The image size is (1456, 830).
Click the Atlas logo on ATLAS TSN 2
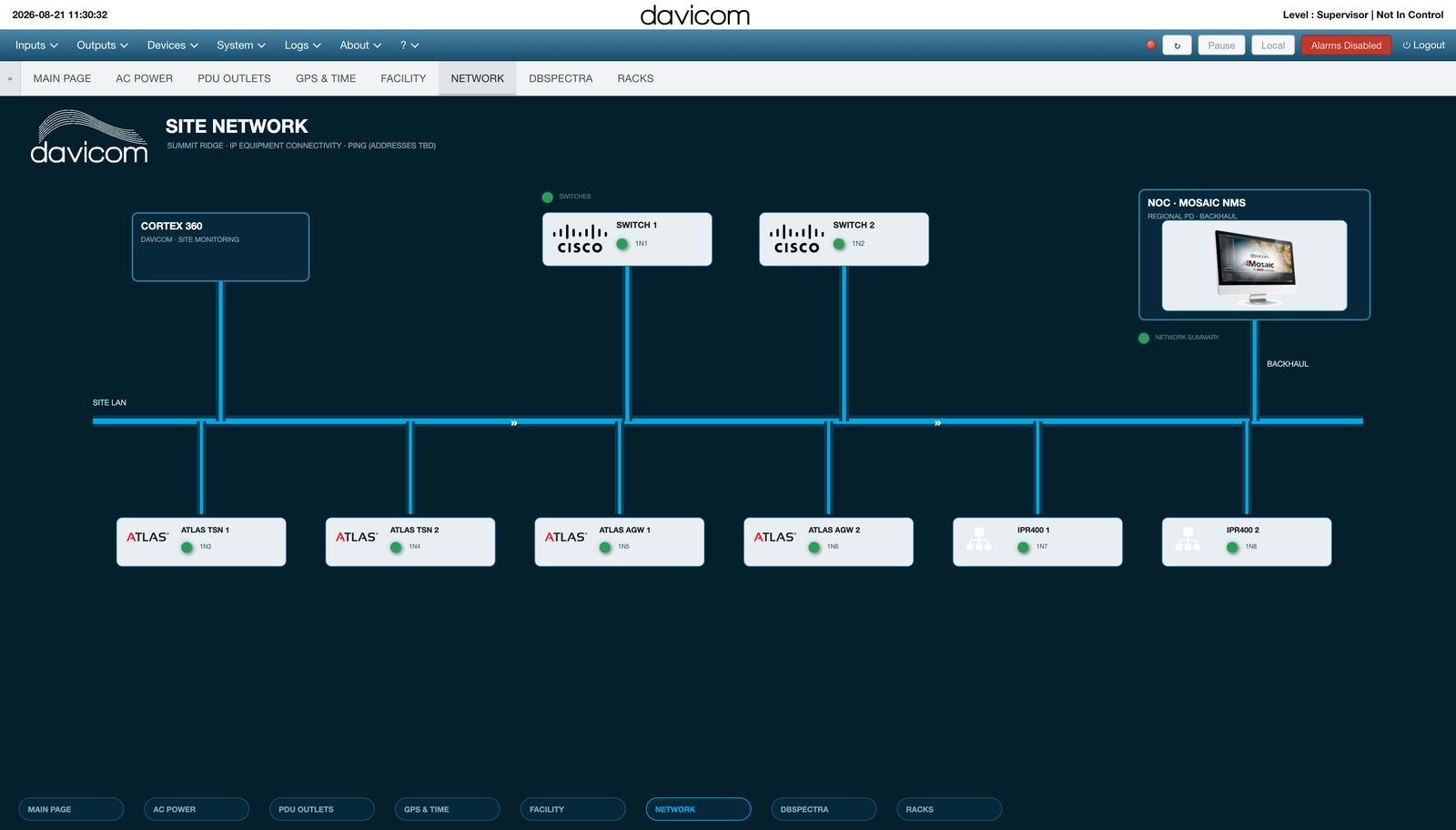point(357,537)
